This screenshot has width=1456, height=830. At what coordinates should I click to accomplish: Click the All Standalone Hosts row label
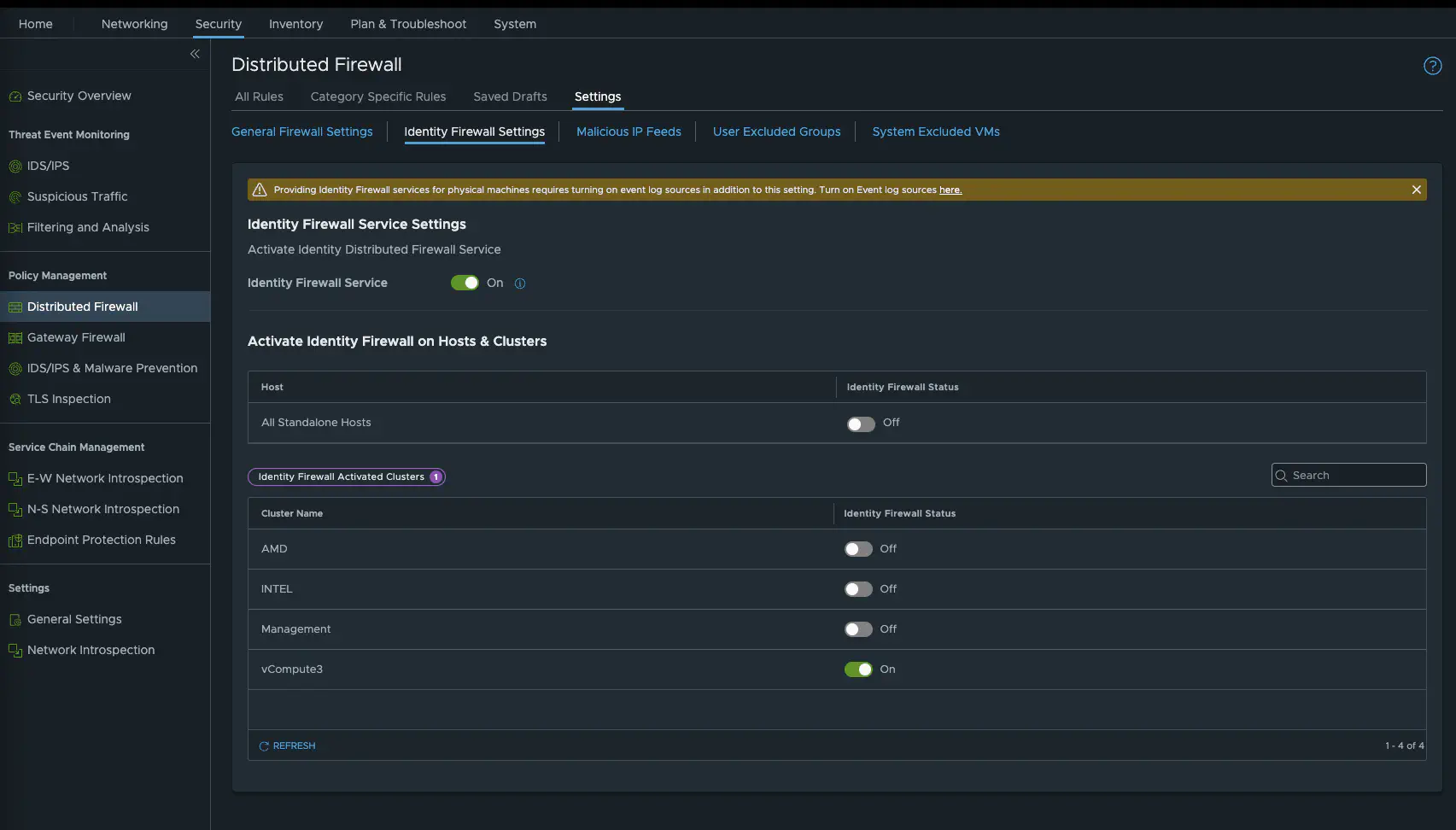316,423
